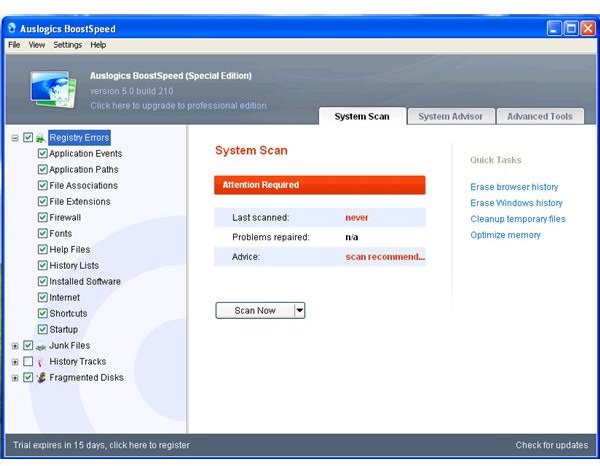Viewport: 600px width, 466px height.
Task: Switch to the Advanced Tools tab
Action: (x=540, y=116)
